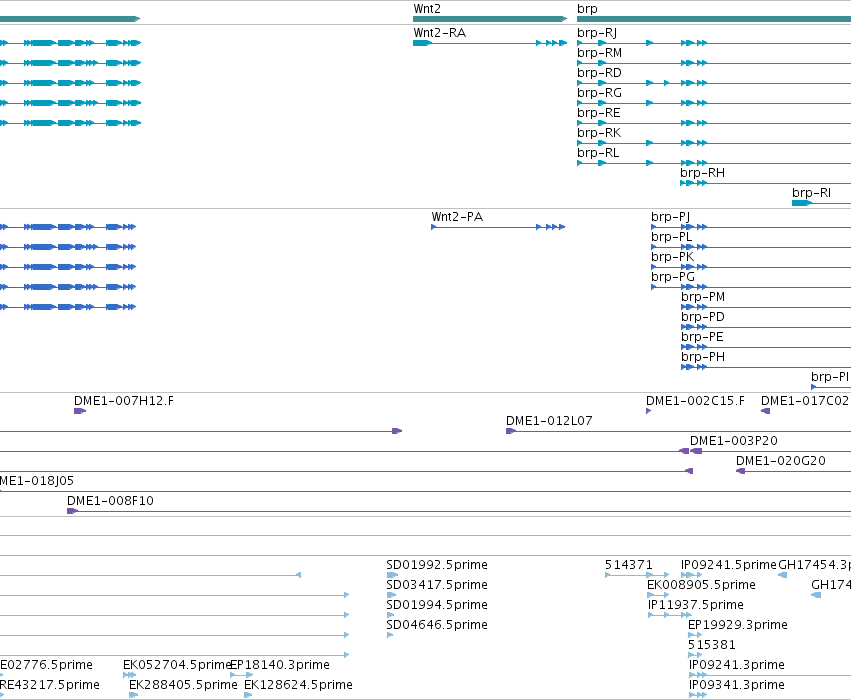The width and height of the screenshot is (851, 700).
Task: Select the EK008905.5prime EST label
Action: pos(701,586)
